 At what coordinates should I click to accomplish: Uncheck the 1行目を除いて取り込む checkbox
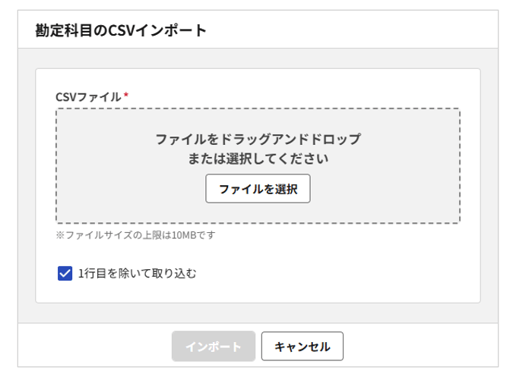(x=65, y=273)
